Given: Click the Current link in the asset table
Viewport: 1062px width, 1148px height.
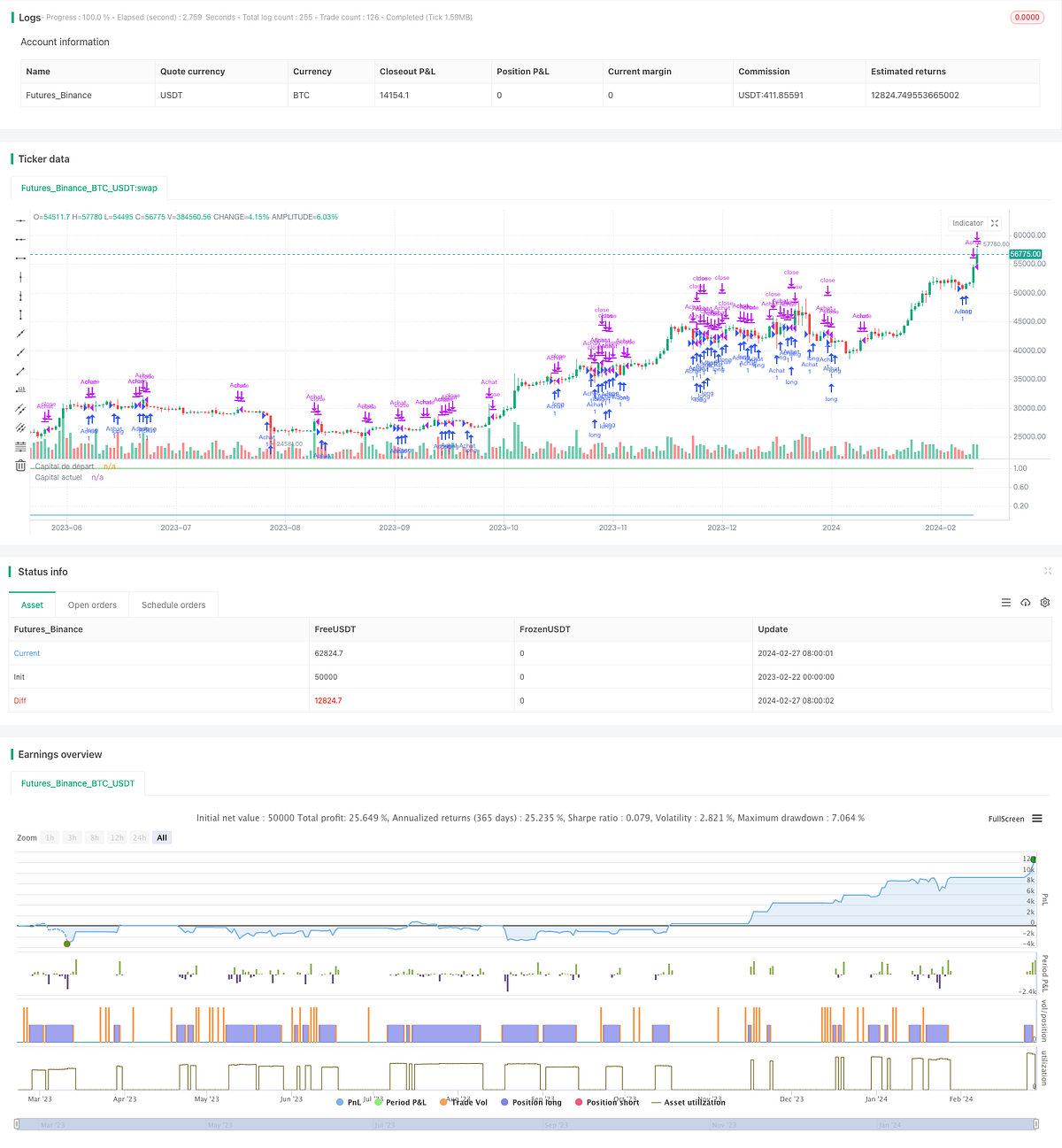Looking at the screenshot, I should tap(27, 653).
